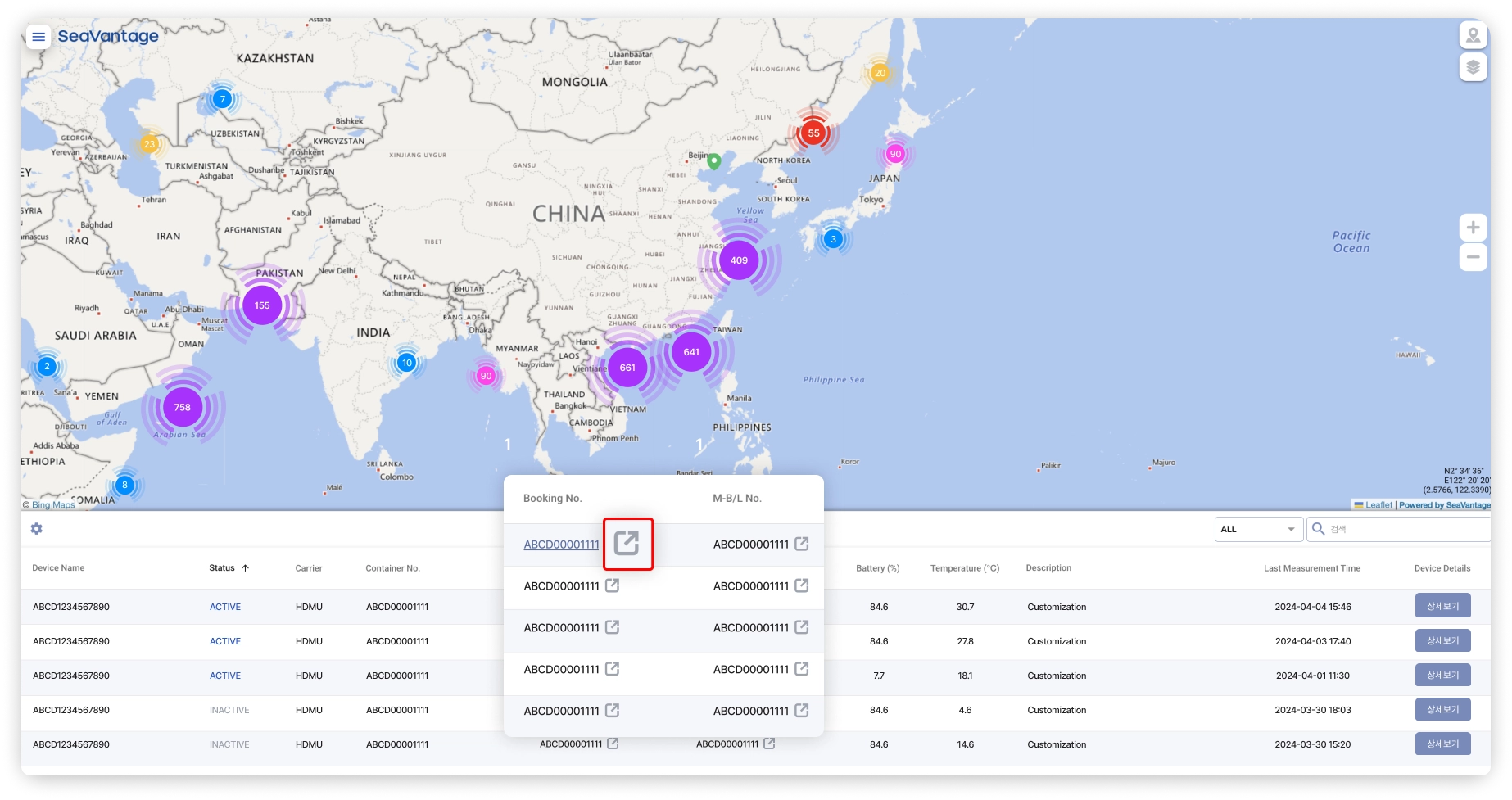The width and height of the screenshot is (1512, 800).
Task: Click the Booking No. header in popup
Action: pos(553,499)
